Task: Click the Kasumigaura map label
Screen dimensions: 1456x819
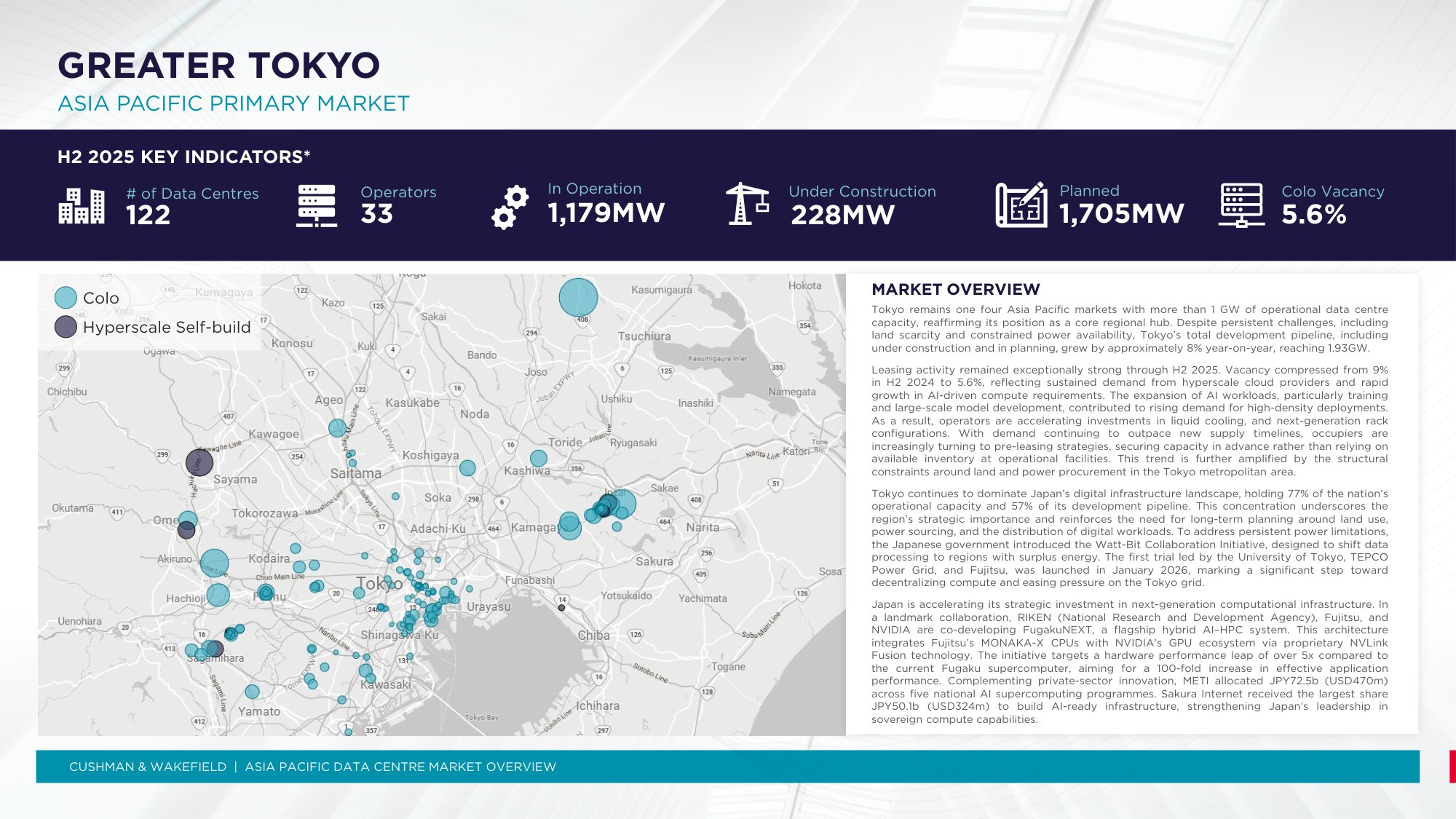Action: [662, 290]
